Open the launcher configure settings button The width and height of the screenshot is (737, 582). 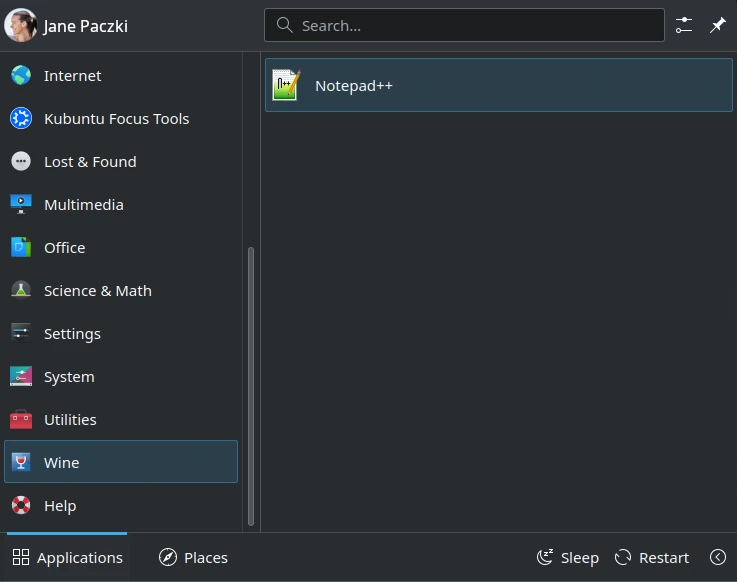(684, 25)
